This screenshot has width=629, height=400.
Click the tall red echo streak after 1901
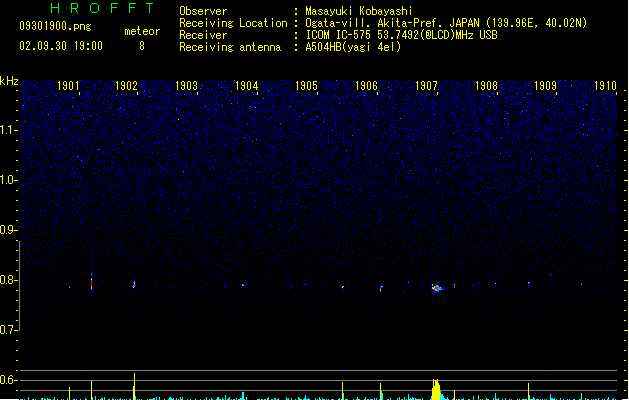(91, 282)
